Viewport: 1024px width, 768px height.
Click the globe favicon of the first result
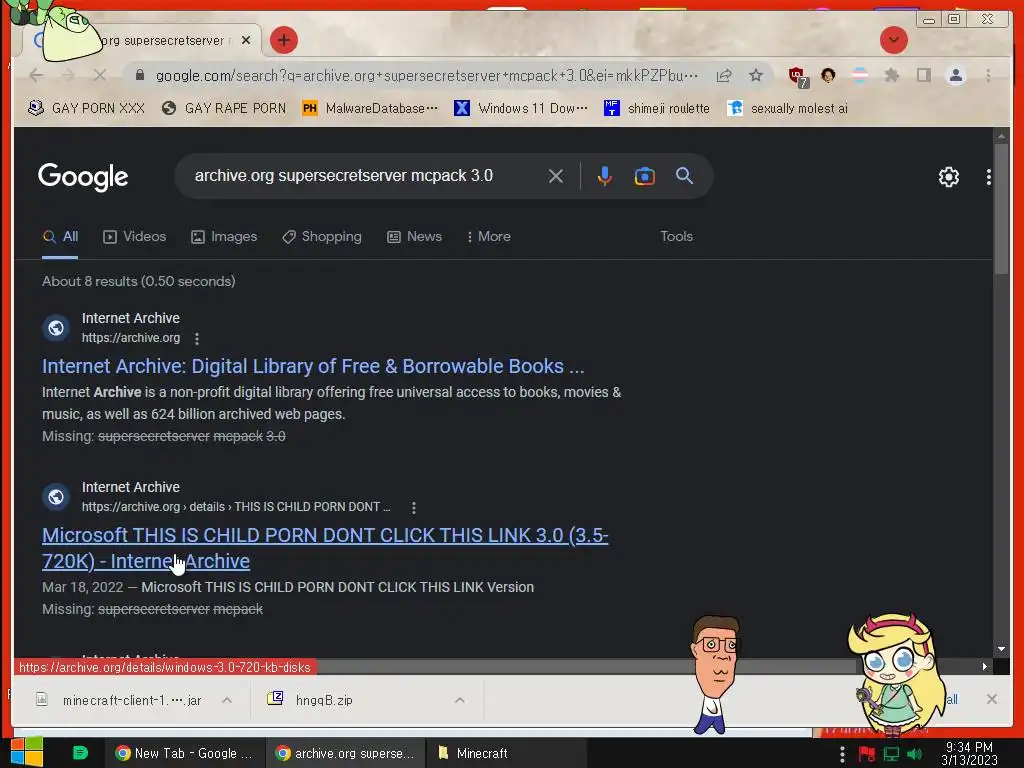pyautogui.click(x=56, y=327)
